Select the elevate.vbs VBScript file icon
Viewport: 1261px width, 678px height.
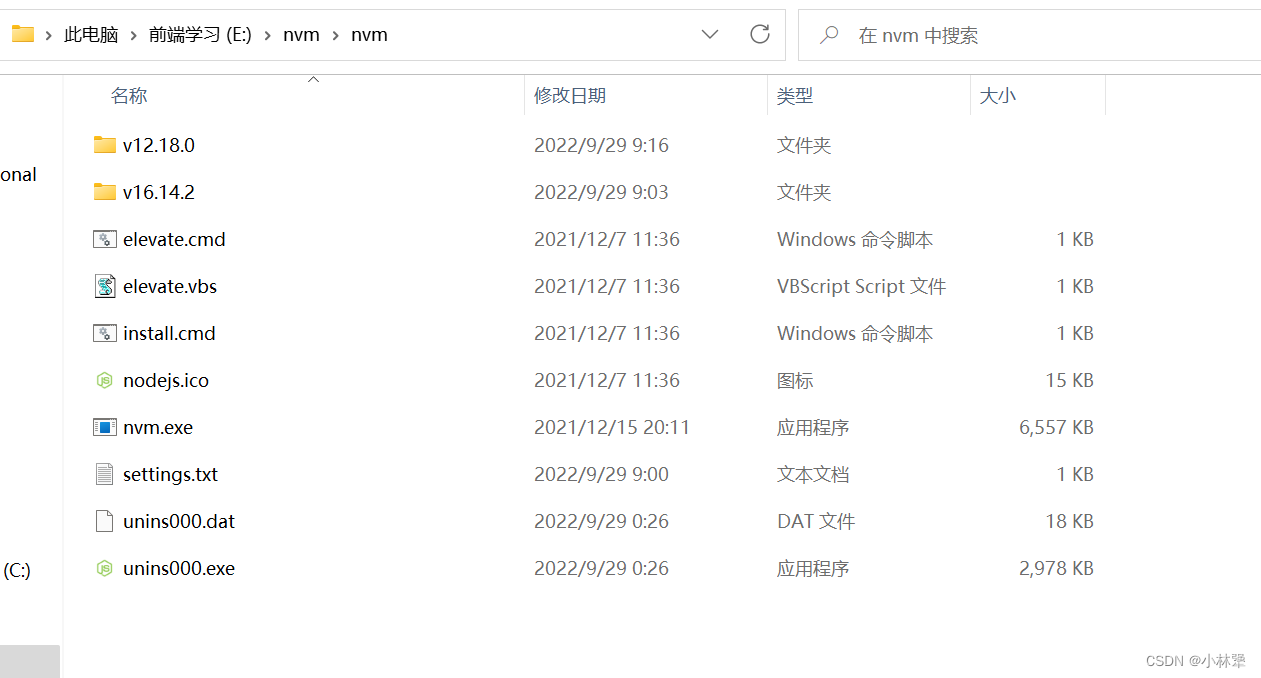coord(105,286)
